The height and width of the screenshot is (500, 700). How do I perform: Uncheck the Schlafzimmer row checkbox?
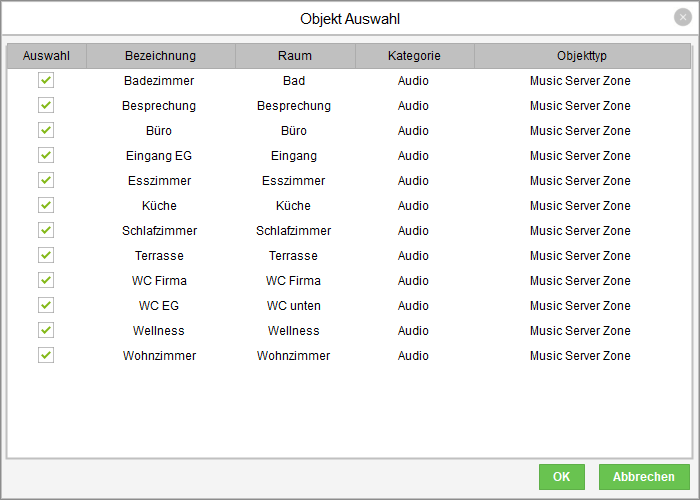[46, 231]
